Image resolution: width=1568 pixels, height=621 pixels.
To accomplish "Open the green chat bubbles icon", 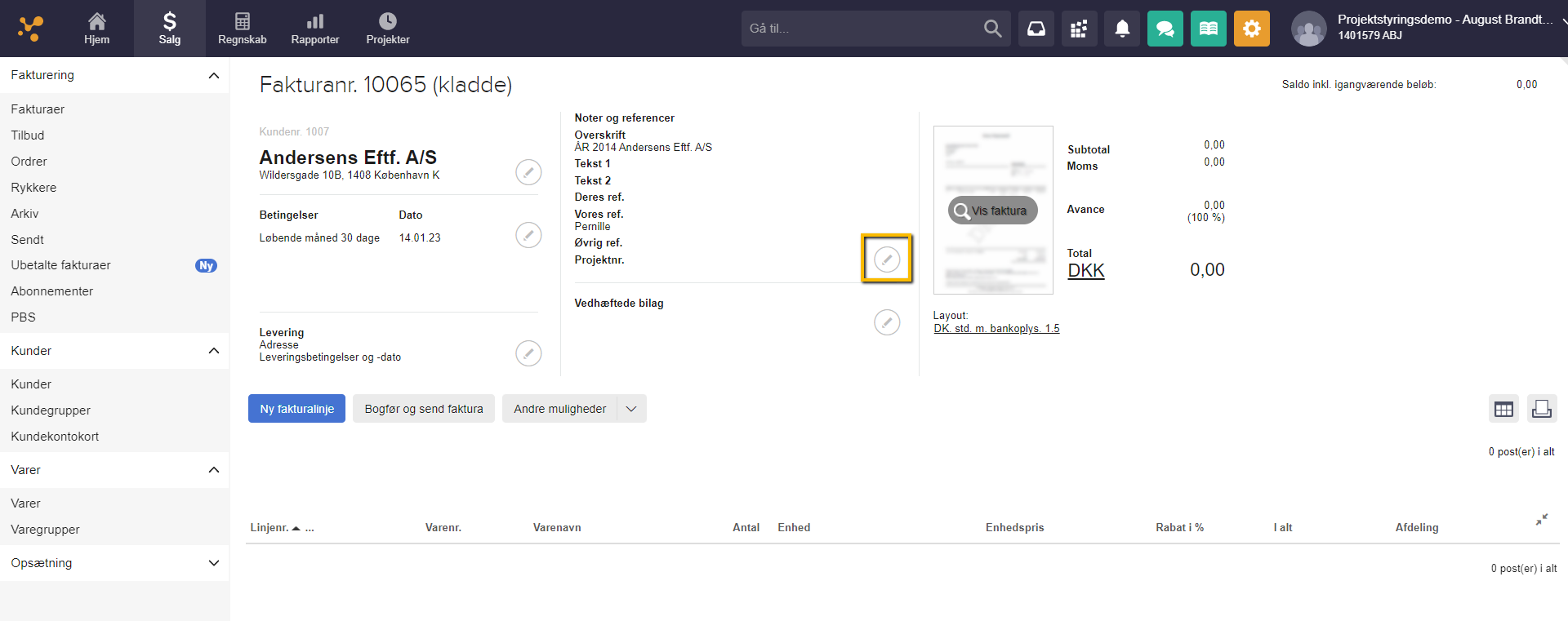I will point(1165,29).
